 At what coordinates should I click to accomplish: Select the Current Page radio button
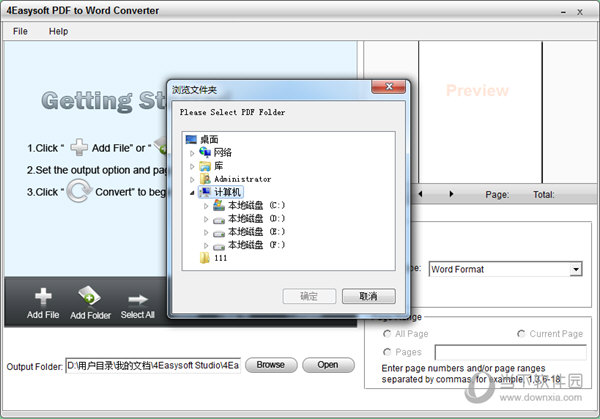coord(521,334)
